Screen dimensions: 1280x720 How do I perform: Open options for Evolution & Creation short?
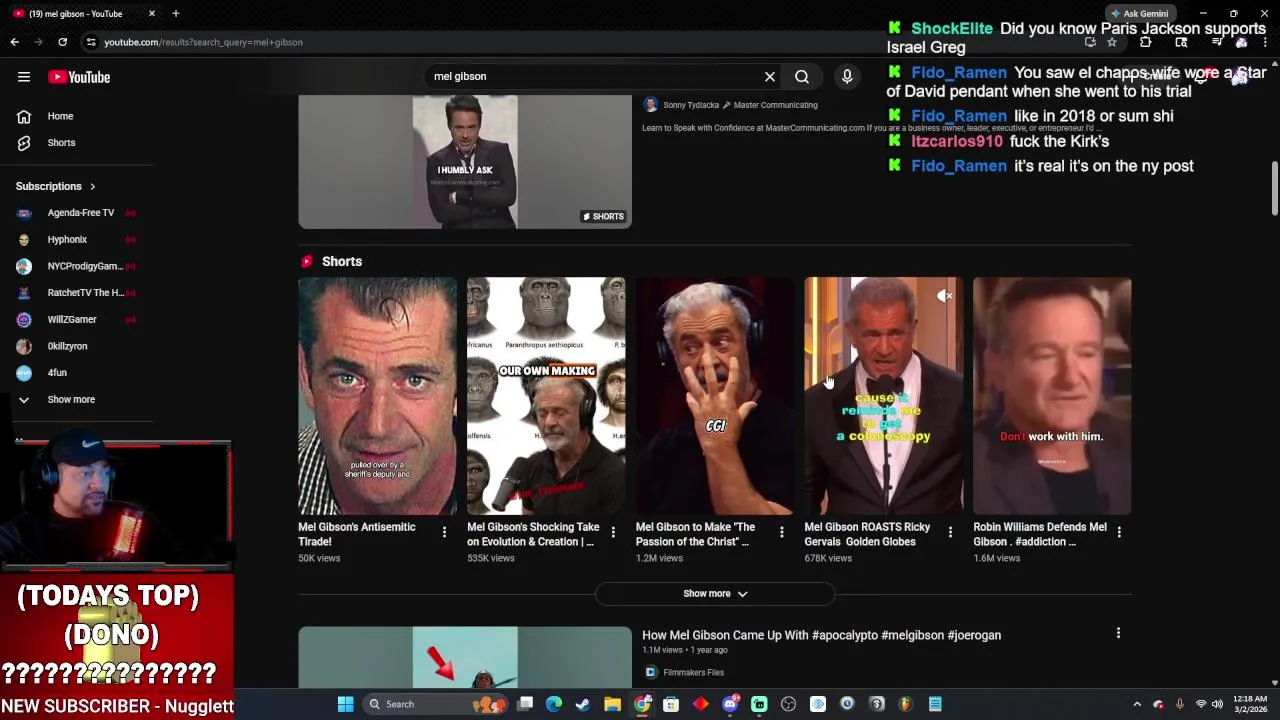tap(613, 532)
